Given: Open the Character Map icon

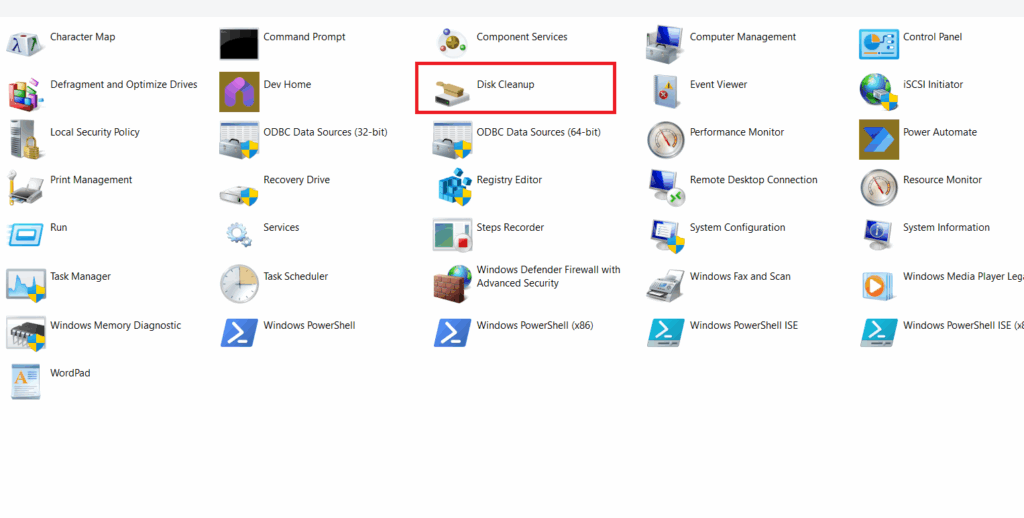Looking at the screenshot, I should tap(25, 44).
